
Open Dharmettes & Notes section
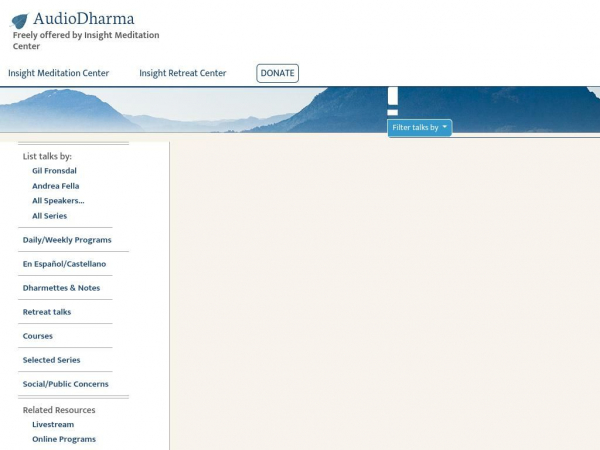tap(61, 288)
